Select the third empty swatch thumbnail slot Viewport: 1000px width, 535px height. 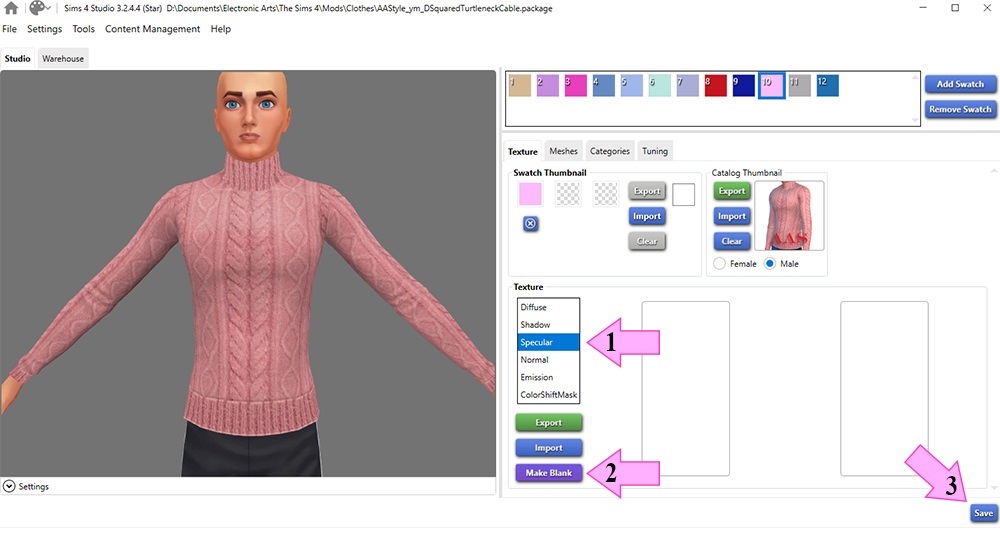click(x=605, y=194)
